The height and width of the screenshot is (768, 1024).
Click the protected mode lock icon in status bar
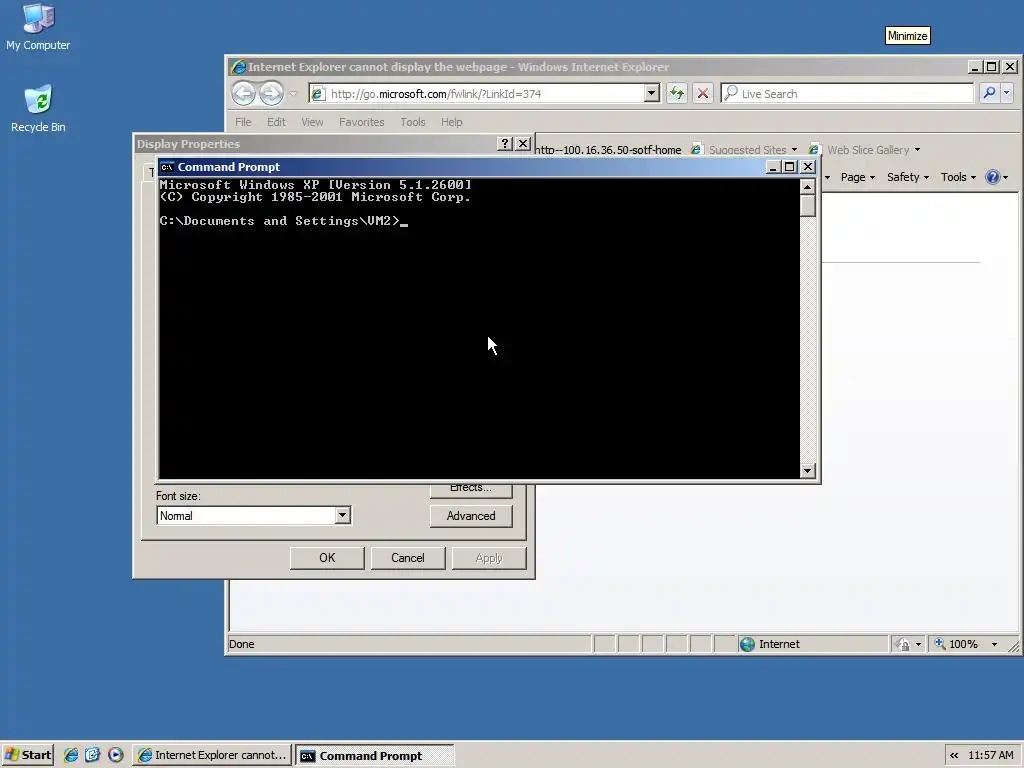(x=903, y=645)
